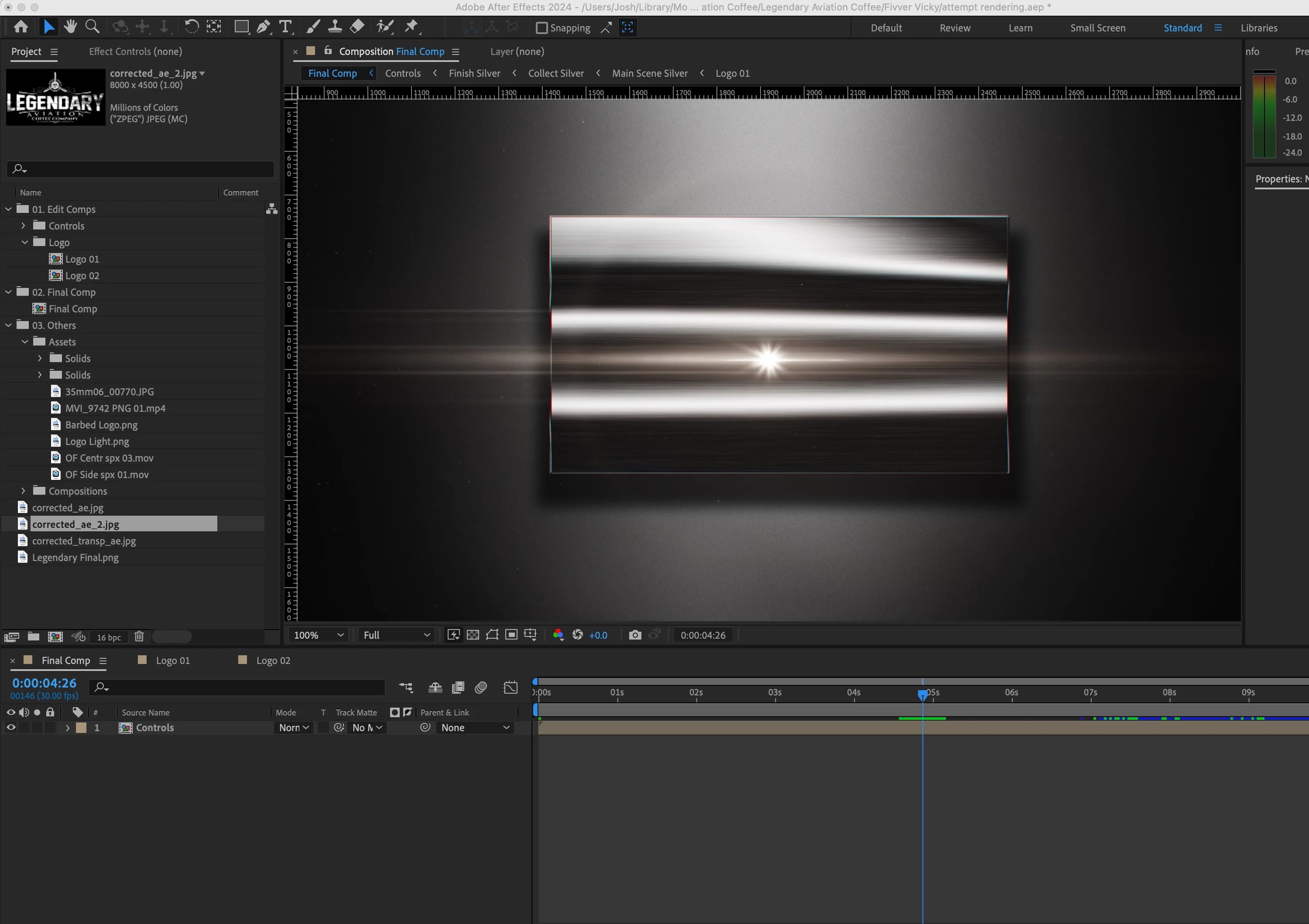The image size is (1309, 924).
Task: Select the Zoom magnifier tool
Action: pos(93,27)
